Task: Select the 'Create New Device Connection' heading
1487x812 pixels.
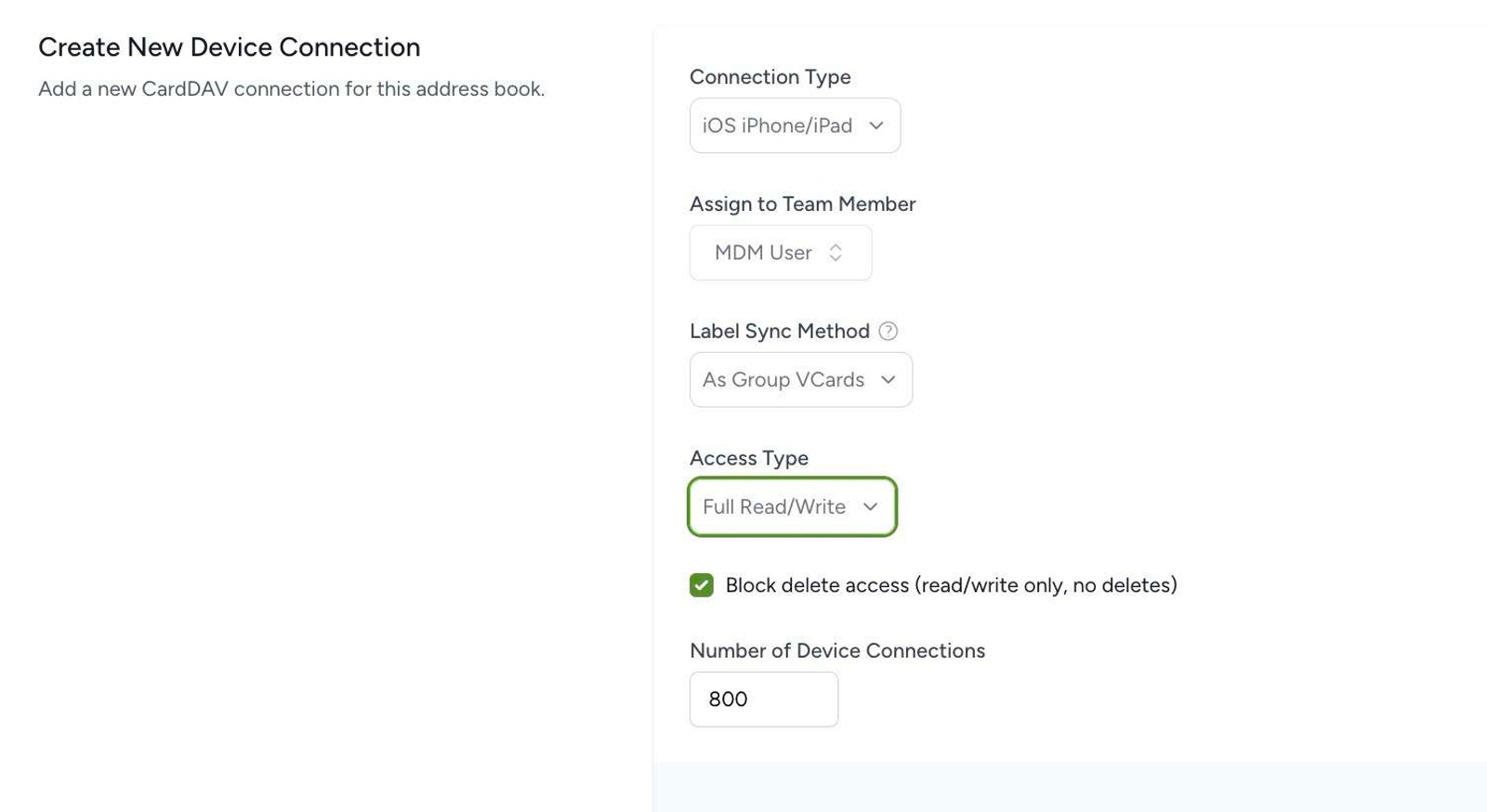Action: click(x=230, y=47)
